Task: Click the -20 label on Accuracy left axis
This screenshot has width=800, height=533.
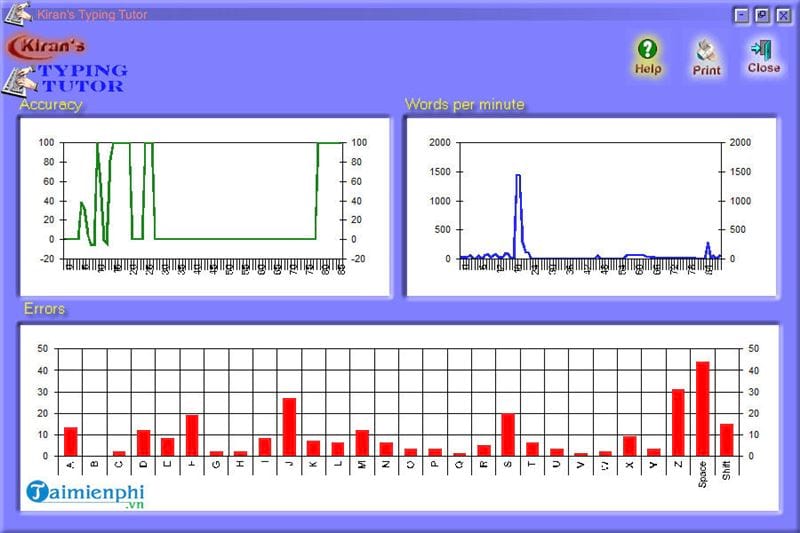Action: (46, 259)
